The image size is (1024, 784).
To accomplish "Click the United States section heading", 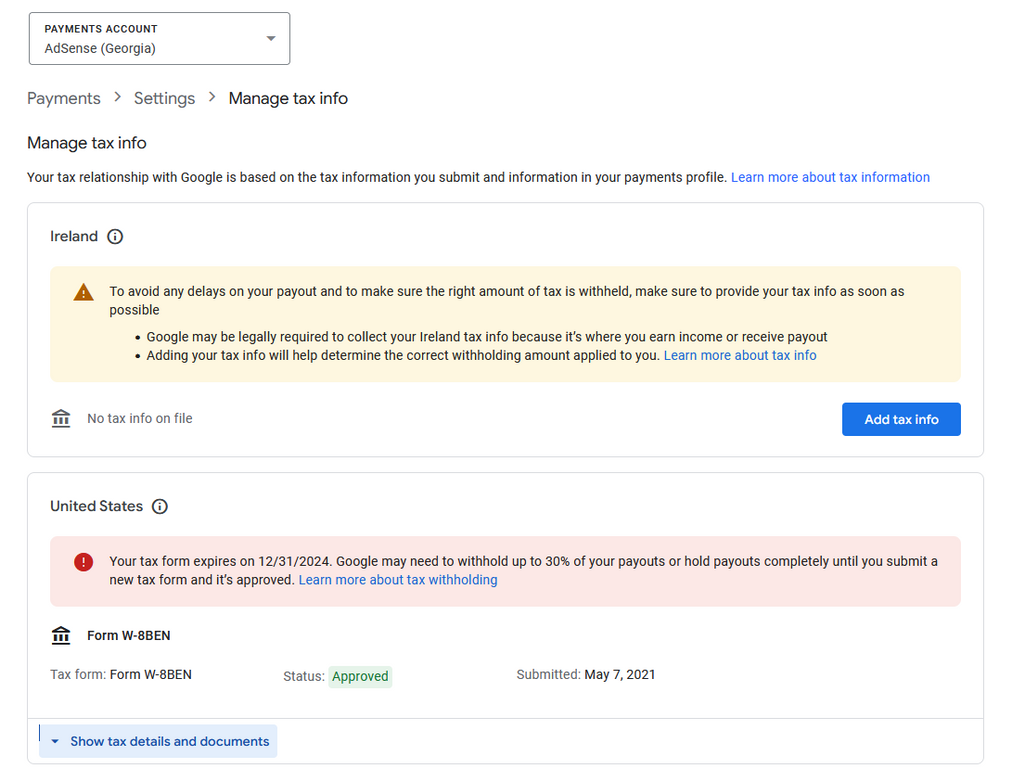I will pyautogui.click(x=97, y=506).
